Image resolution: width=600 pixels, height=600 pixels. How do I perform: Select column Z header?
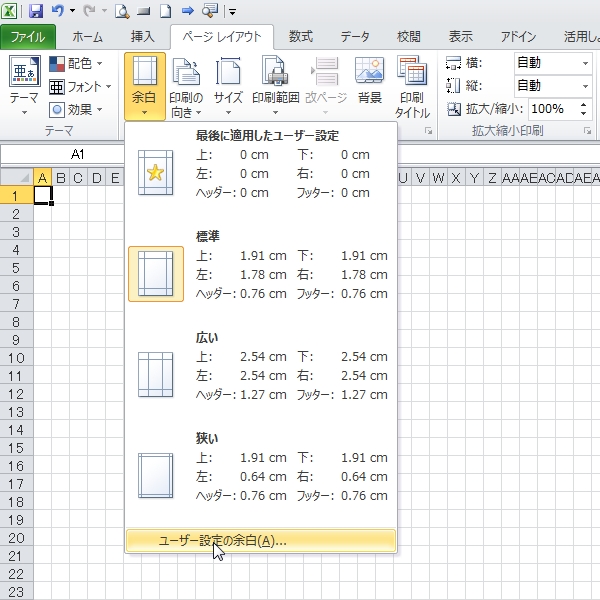492,178
